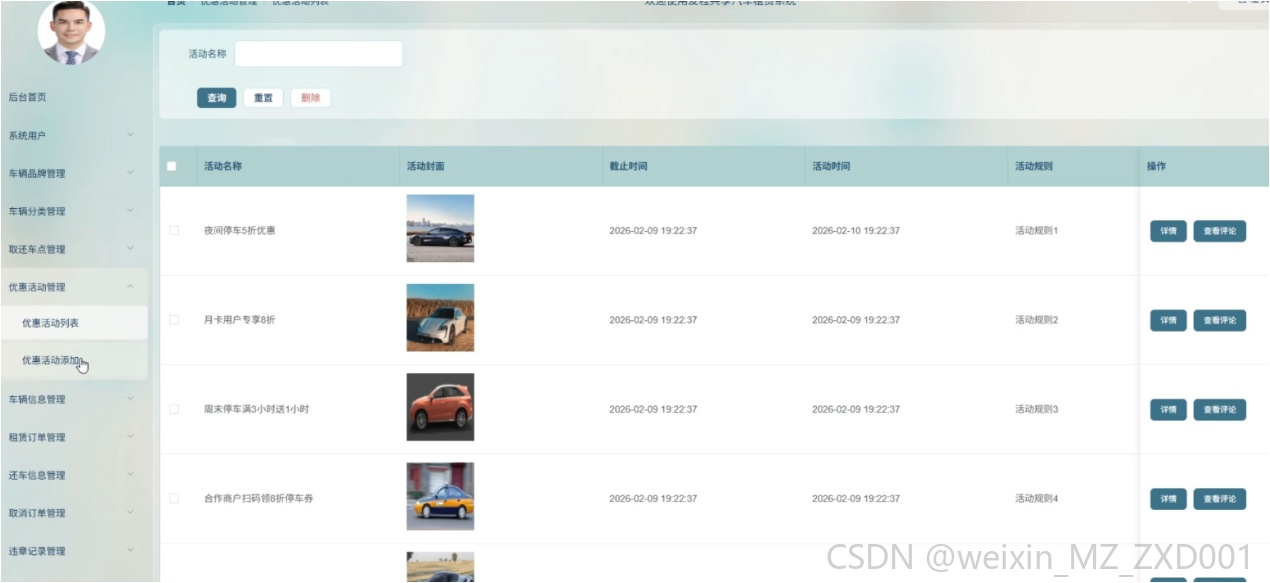Click 详情 for 周末停车满3小时送1小时
The image size is (1270, 583).
pos(1168,409)
